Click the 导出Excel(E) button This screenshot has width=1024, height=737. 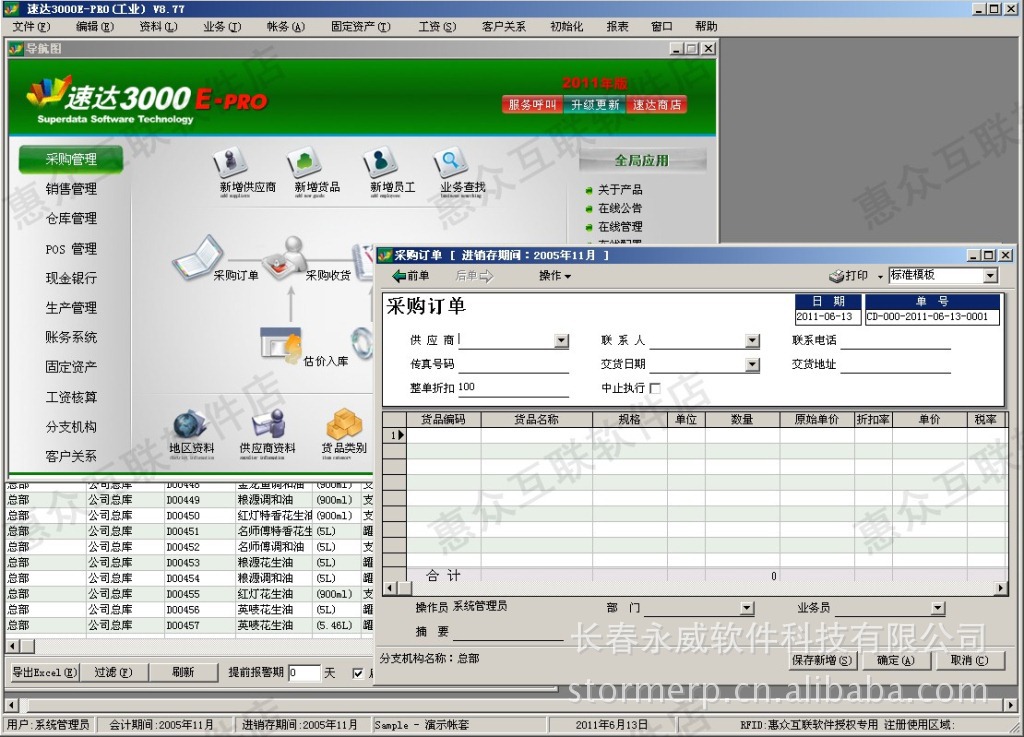click(45, 672)
